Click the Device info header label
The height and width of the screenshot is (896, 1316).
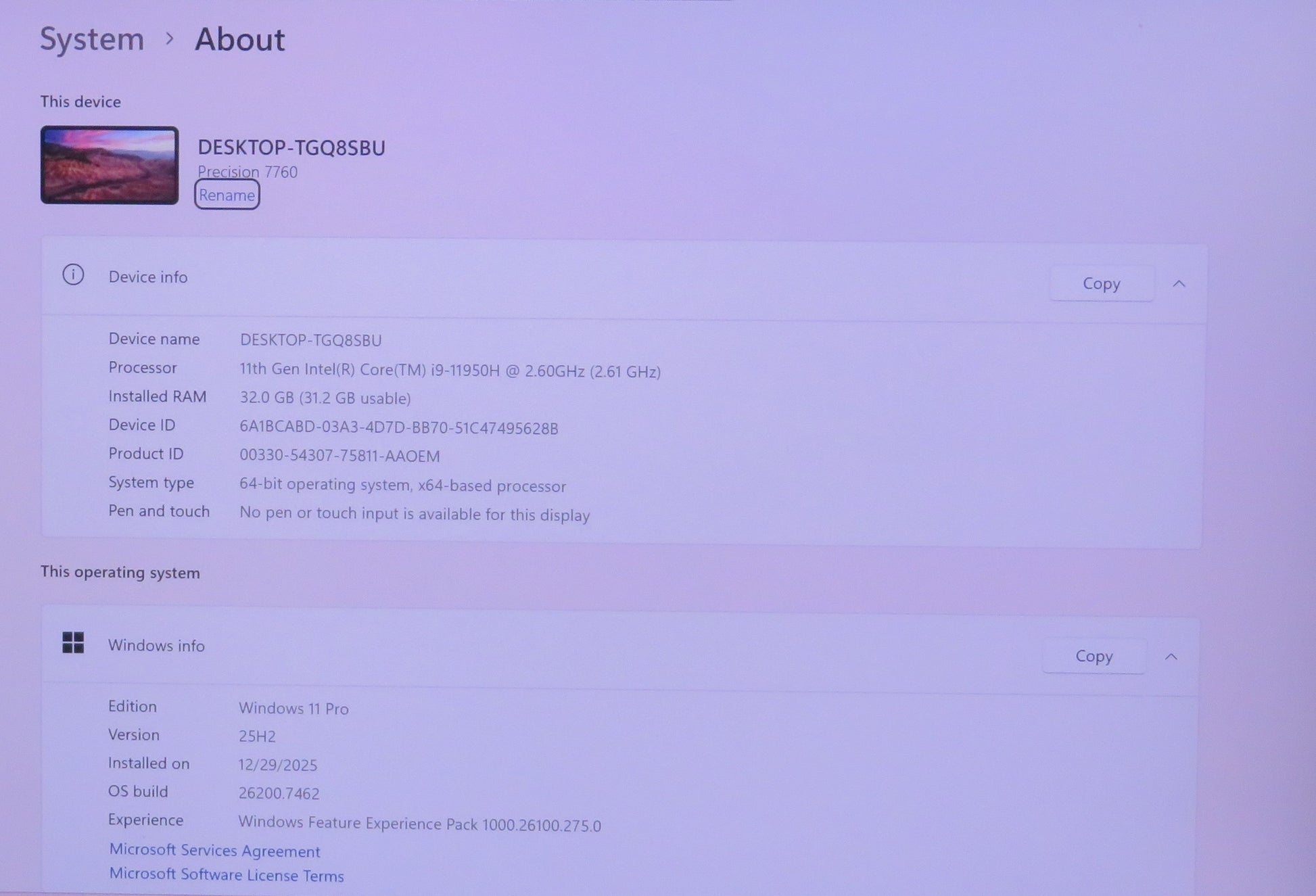click(x=148, y=277)
